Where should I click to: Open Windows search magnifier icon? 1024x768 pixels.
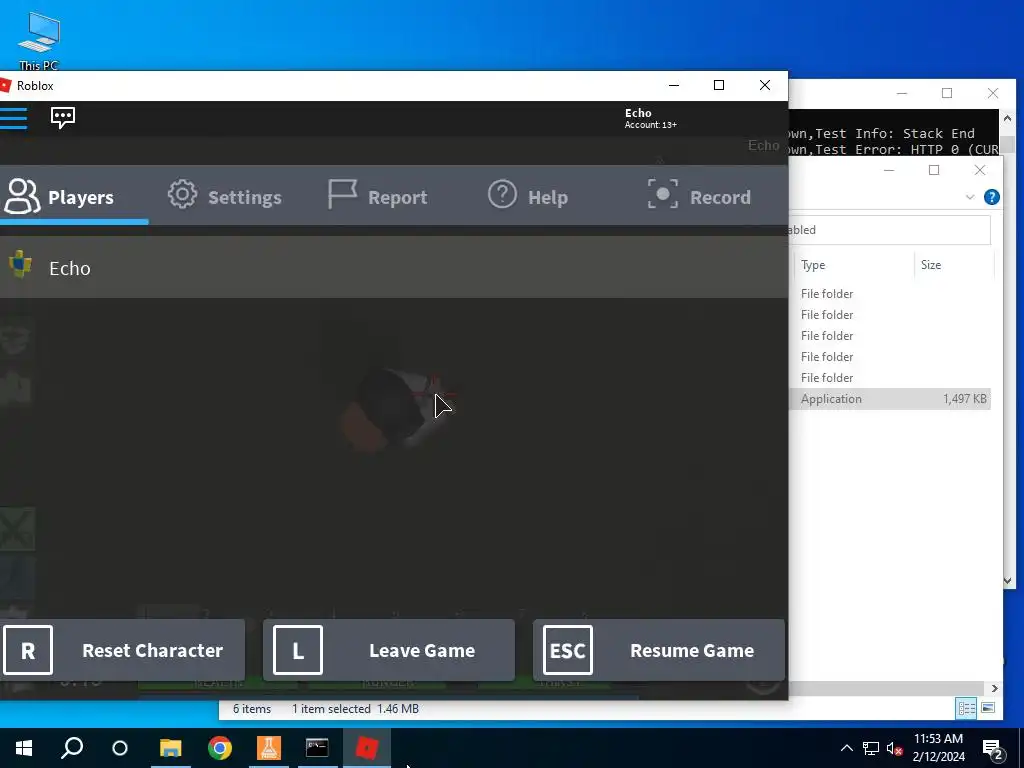tap(72, 748)
